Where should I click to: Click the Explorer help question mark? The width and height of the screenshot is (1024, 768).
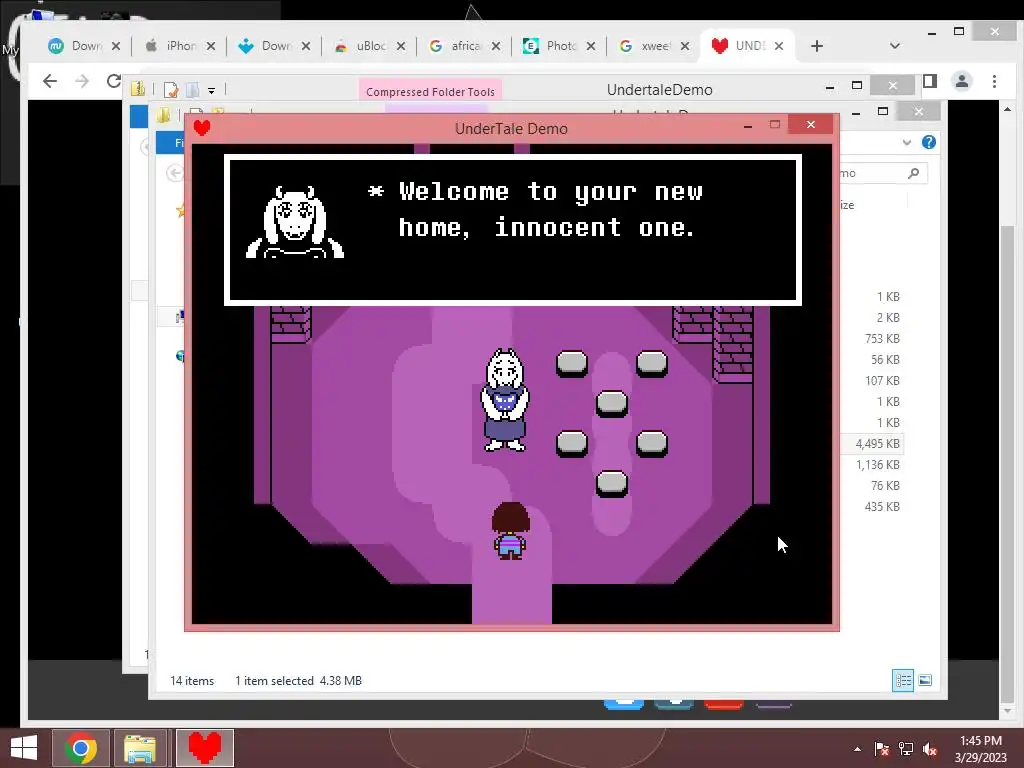pyautogui.click(x=929, y=142)
